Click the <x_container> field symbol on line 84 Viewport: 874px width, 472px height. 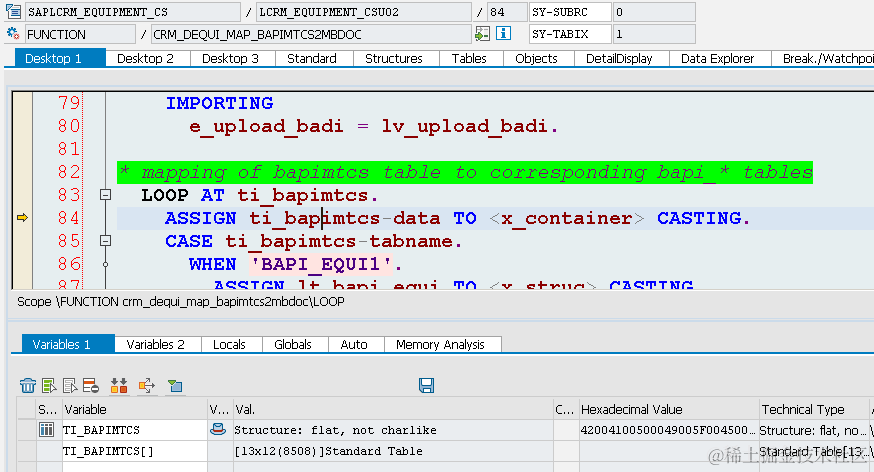[x=566, y=218]
